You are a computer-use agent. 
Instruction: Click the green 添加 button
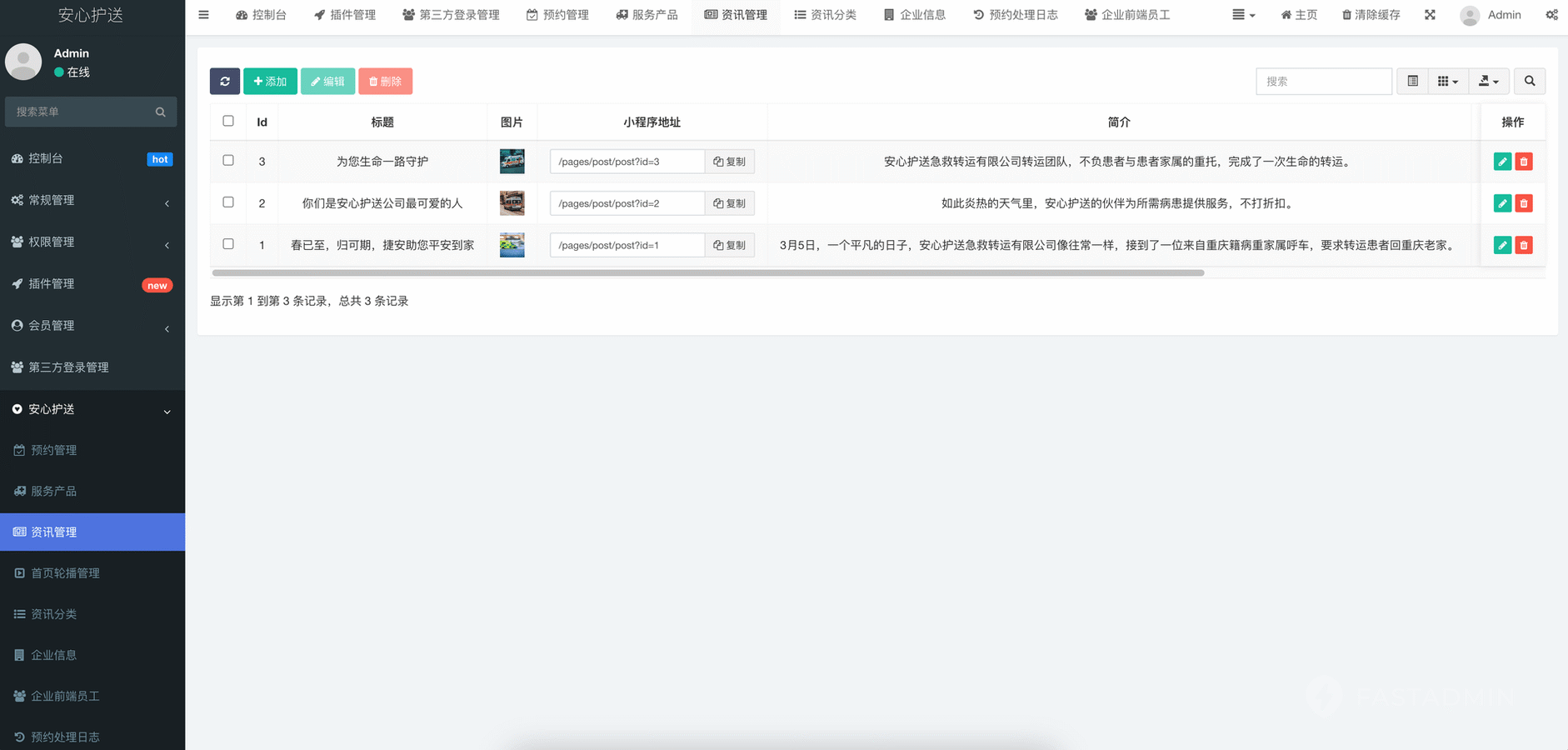[x=270, y=81]
